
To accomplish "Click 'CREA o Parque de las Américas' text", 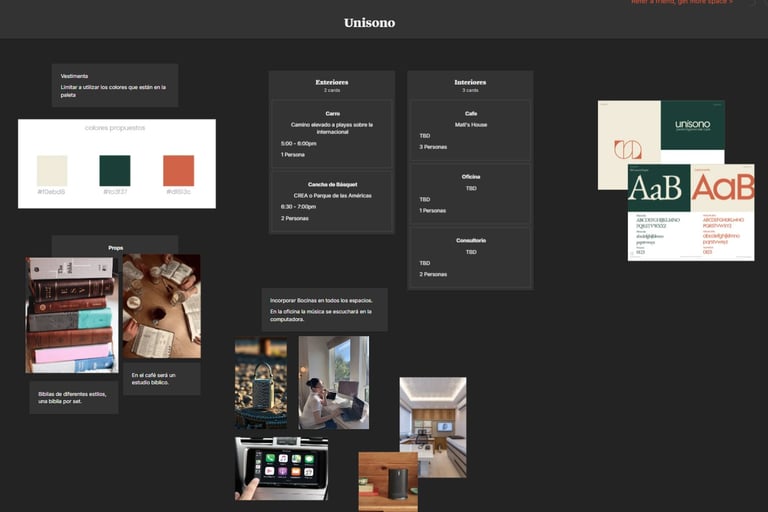I will [333, 195].
